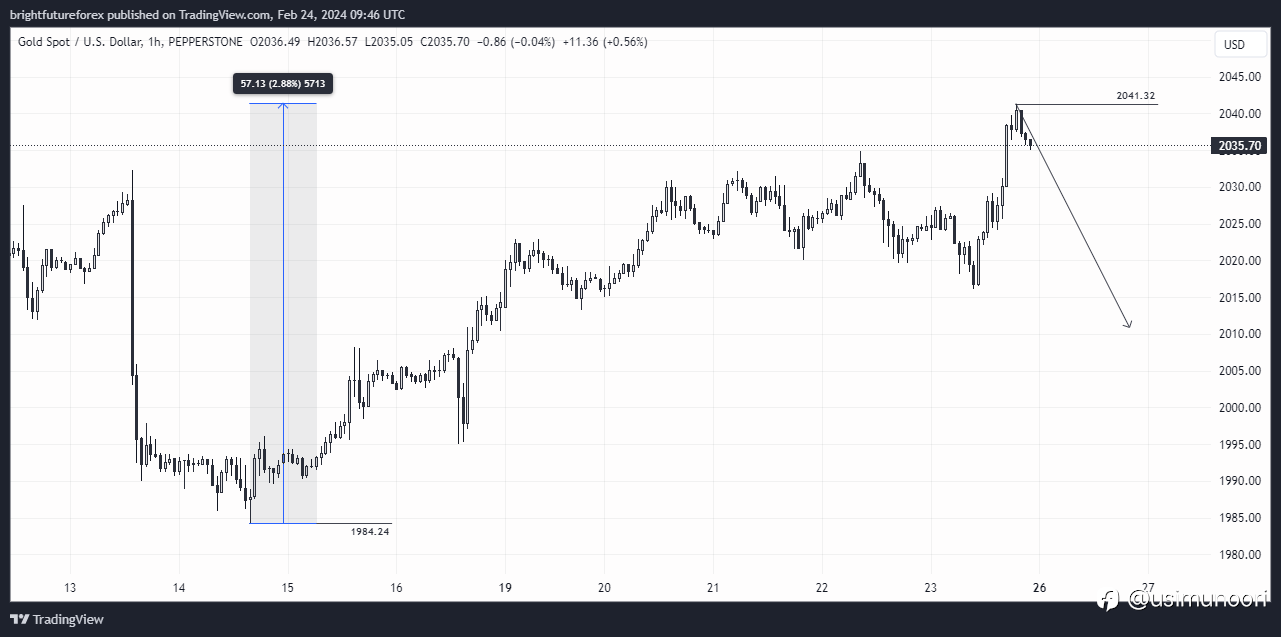Click date 19 on the time axis
Screen dimensions: 1281x637
tap(505, 588)
